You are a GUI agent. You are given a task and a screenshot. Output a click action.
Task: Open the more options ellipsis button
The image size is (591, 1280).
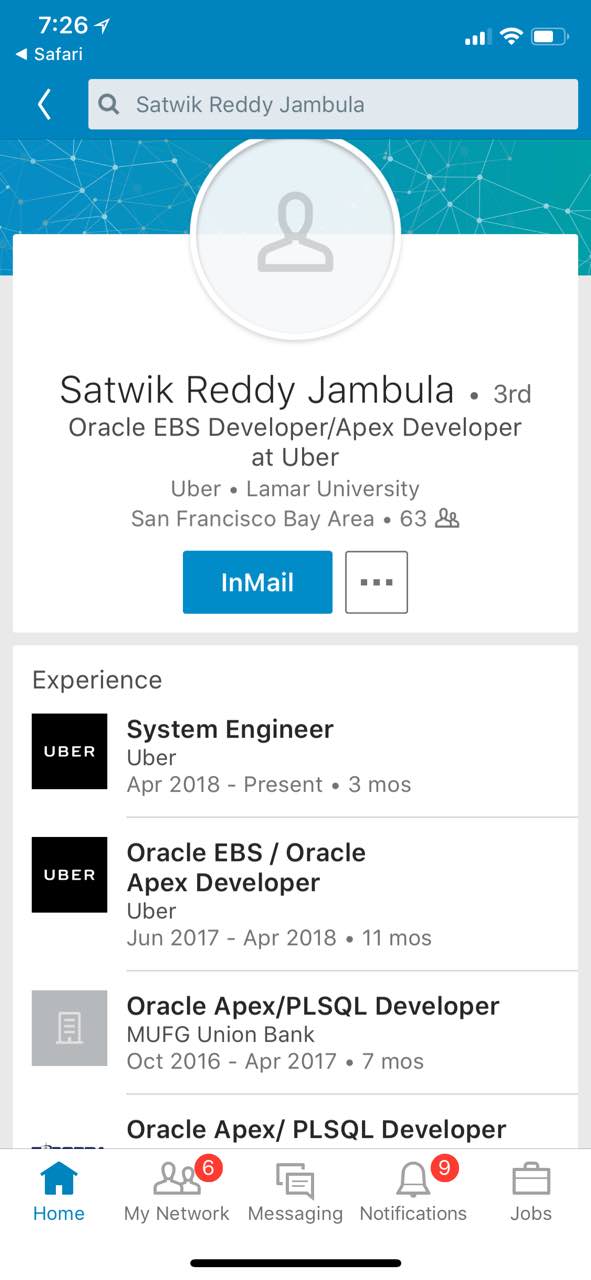point(376,582)
